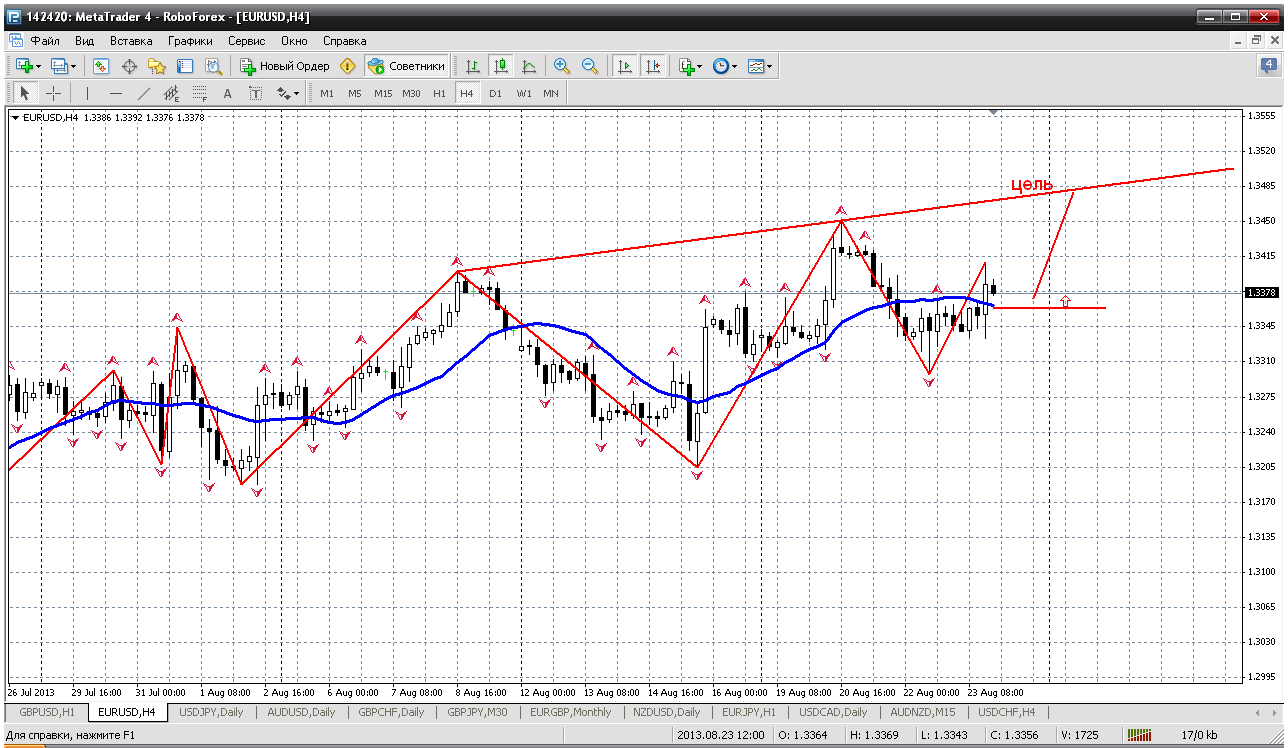
Task: Click the current price label 1.3378
Action: click(1261, 292)
